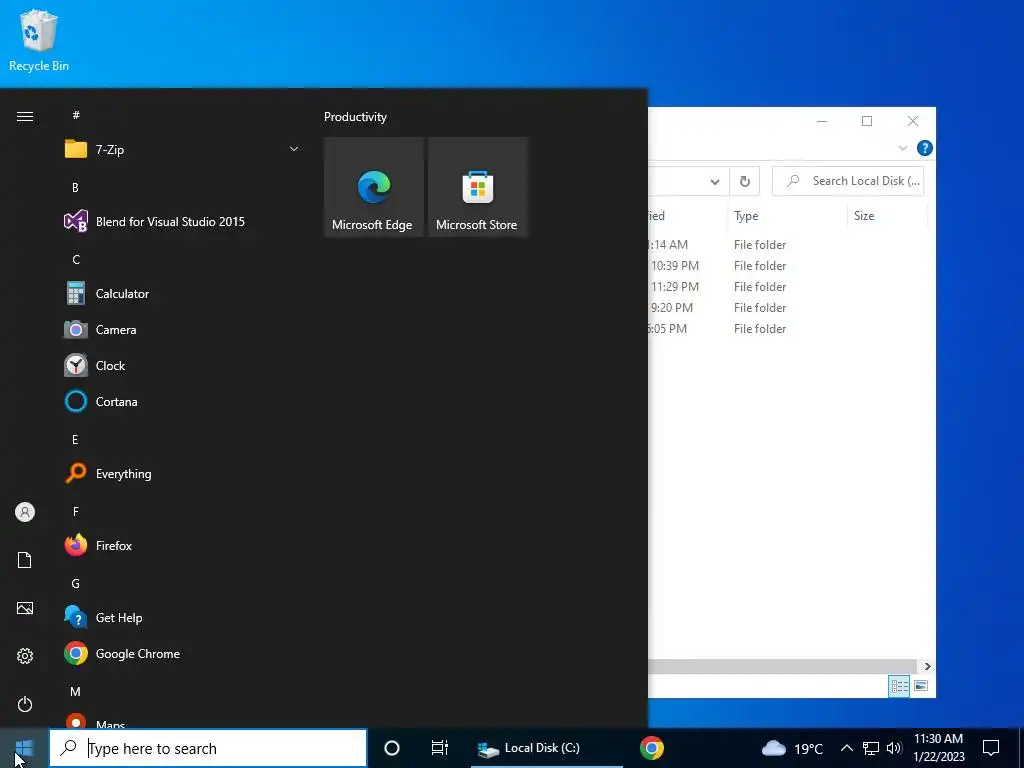Open Settings gear in the Start sidebar

[x=25, y=656]
